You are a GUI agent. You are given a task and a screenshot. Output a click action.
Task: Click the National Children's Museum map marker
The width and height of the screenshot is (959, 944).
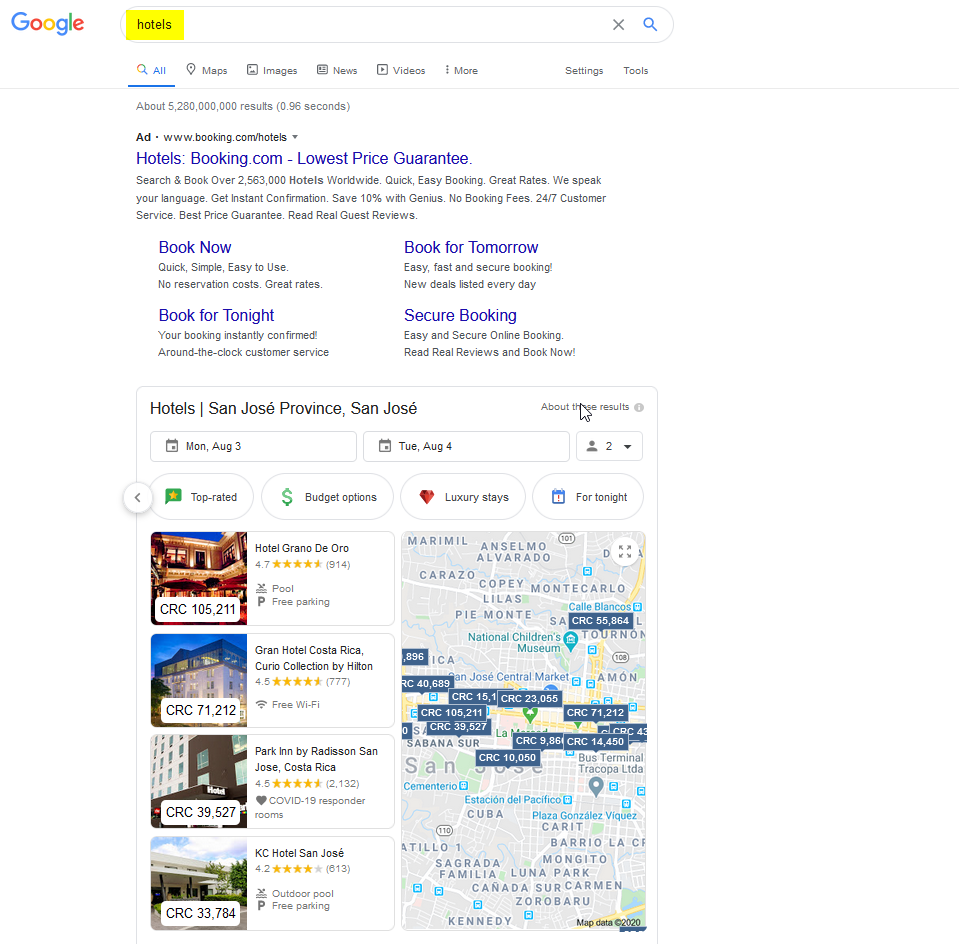tap(571, 641)
